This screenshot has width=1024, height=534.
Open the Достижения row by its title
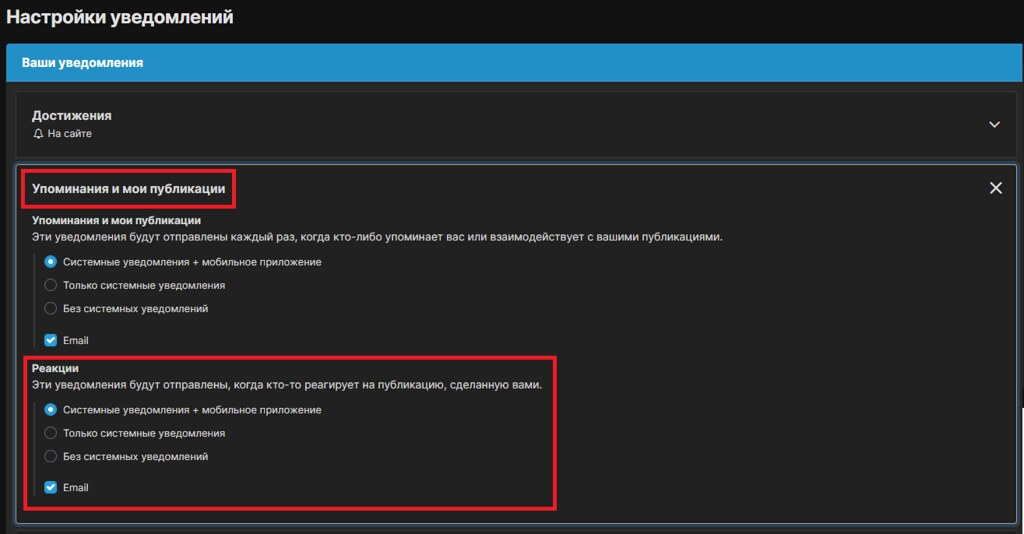pos(71,116)
